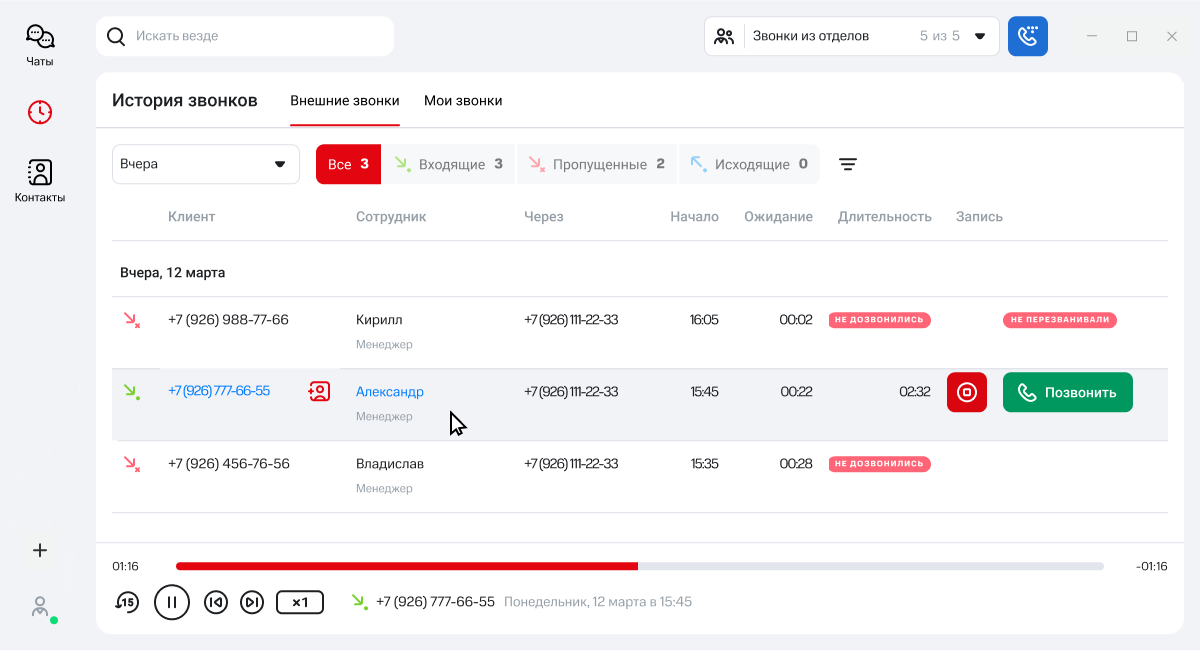Open the Chats section in sidebar

click(40, 45)
